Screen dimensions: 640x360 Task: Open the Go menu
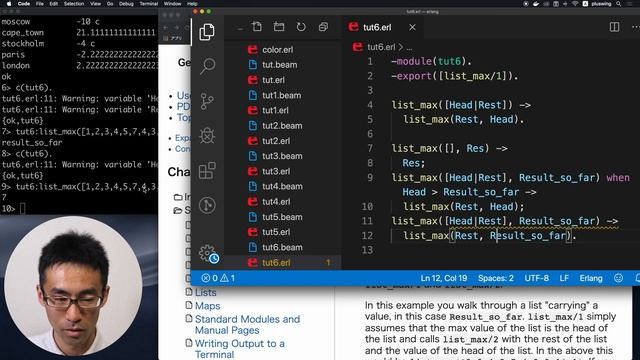point(110,4)
